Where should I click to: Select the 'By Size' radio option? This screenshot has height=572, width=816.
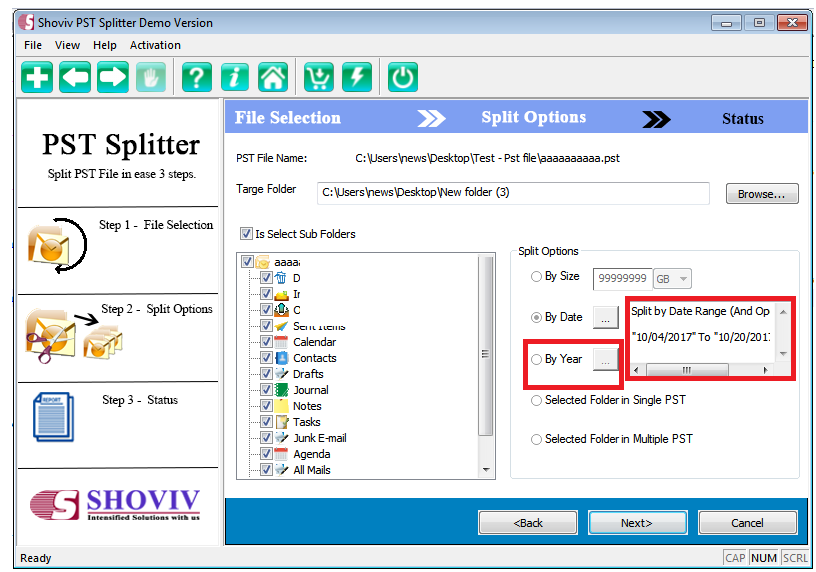point(536,276)
